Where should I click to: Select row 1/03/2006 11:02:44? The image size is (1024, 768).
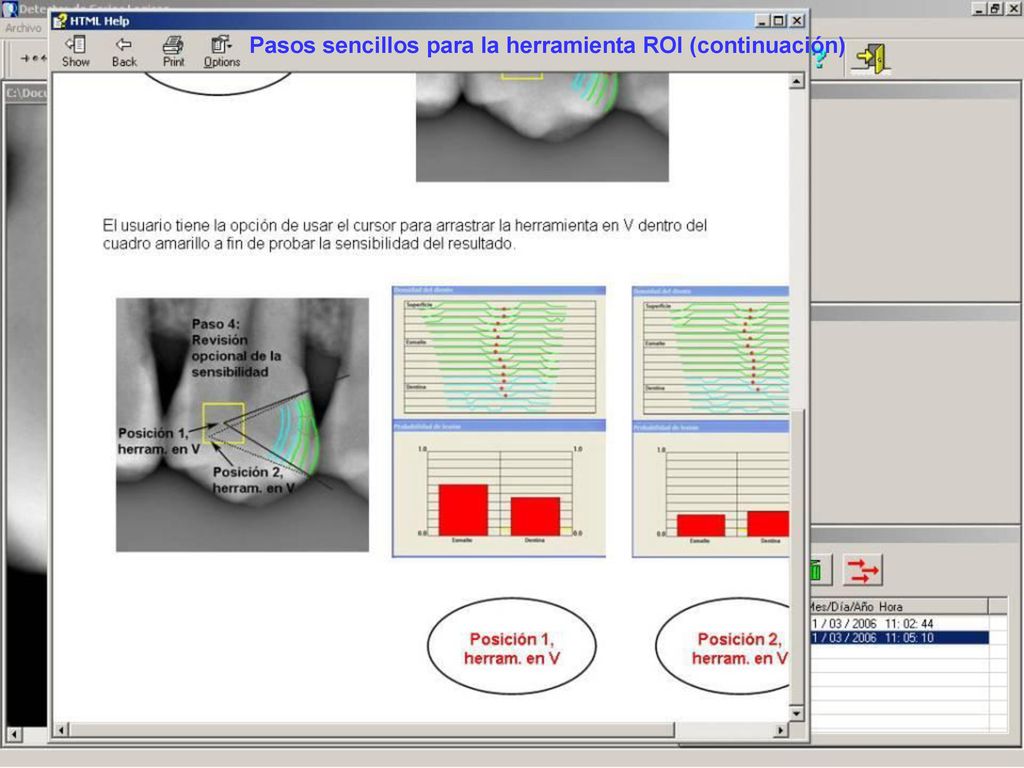[x=900, y=624]
